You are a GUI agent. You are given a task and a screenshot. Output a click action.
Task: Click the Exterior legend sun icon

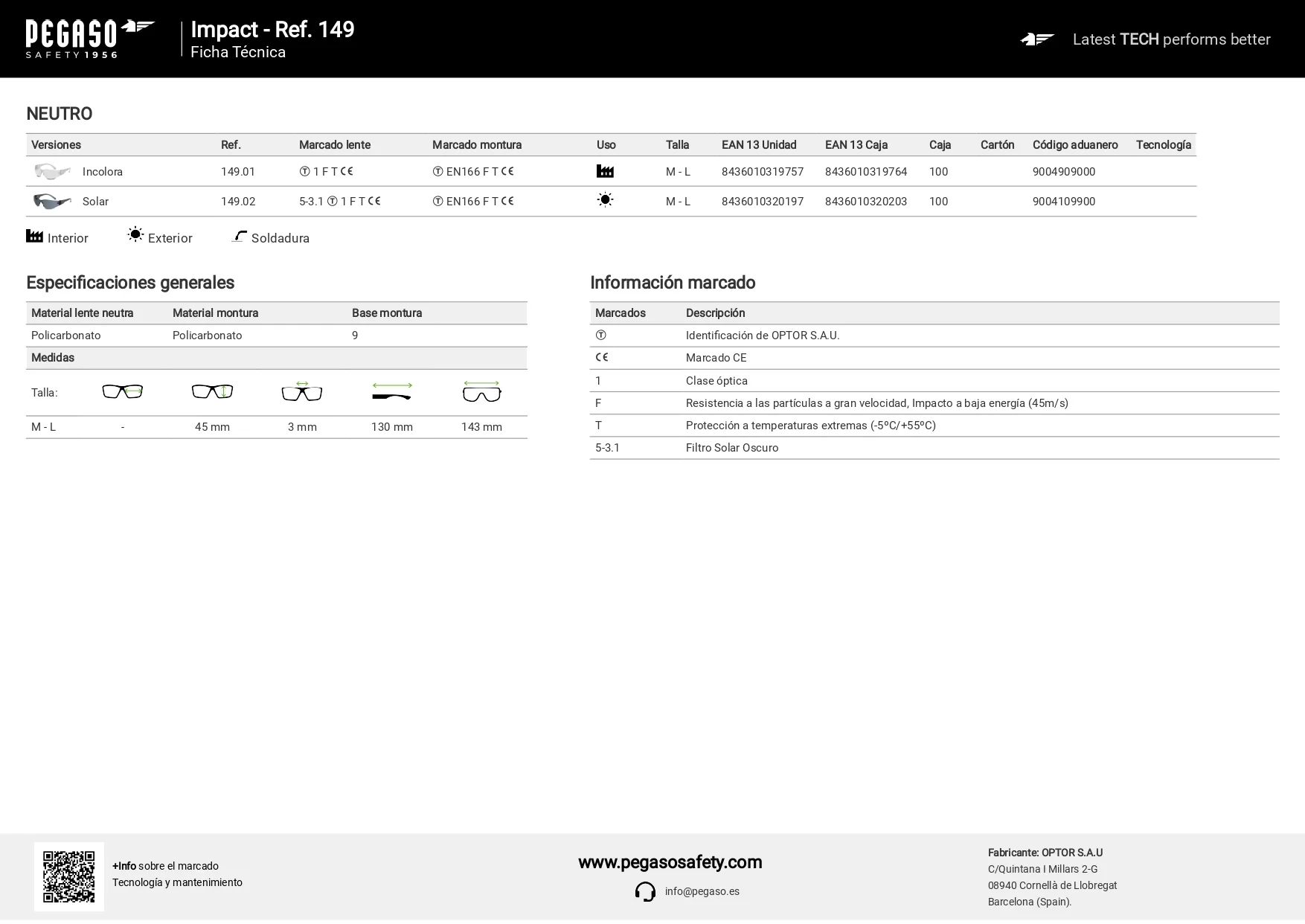[135, 234]
